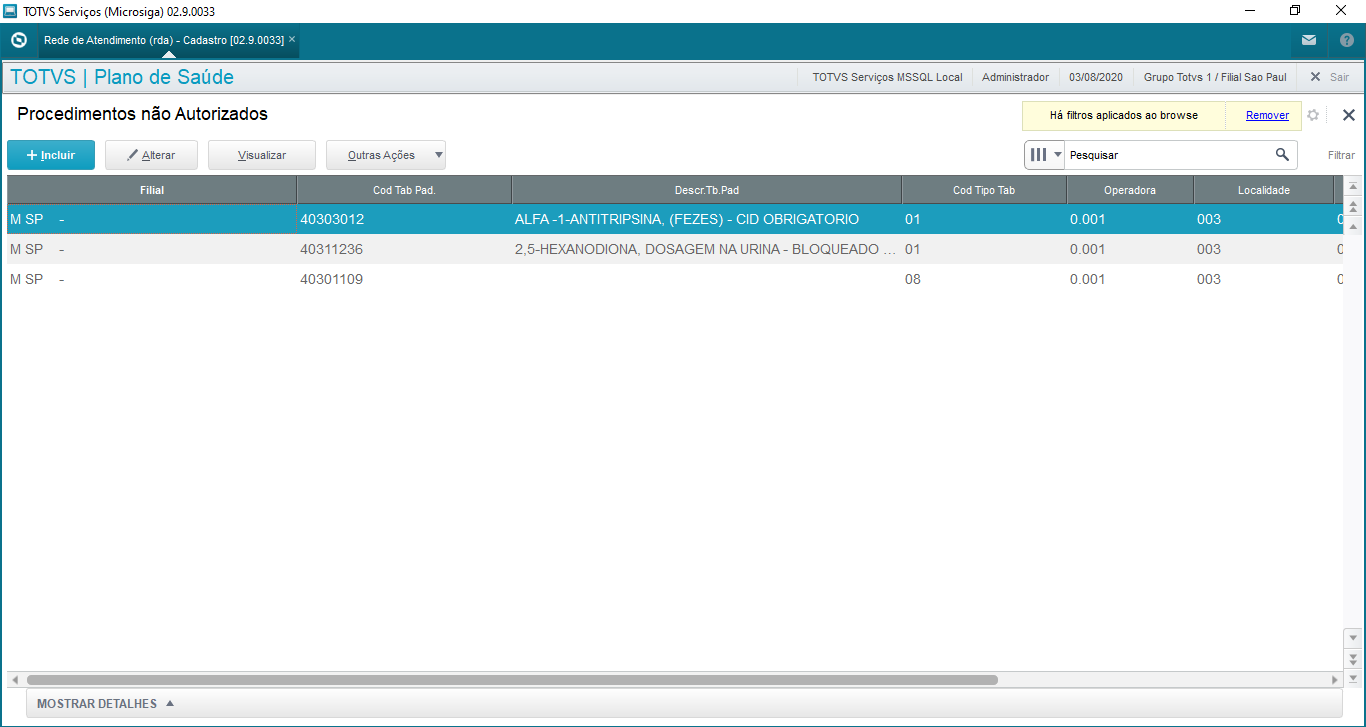Minimize the TOTVS Serviços window
The image size is (1366, 727).
coord(1249,11)
